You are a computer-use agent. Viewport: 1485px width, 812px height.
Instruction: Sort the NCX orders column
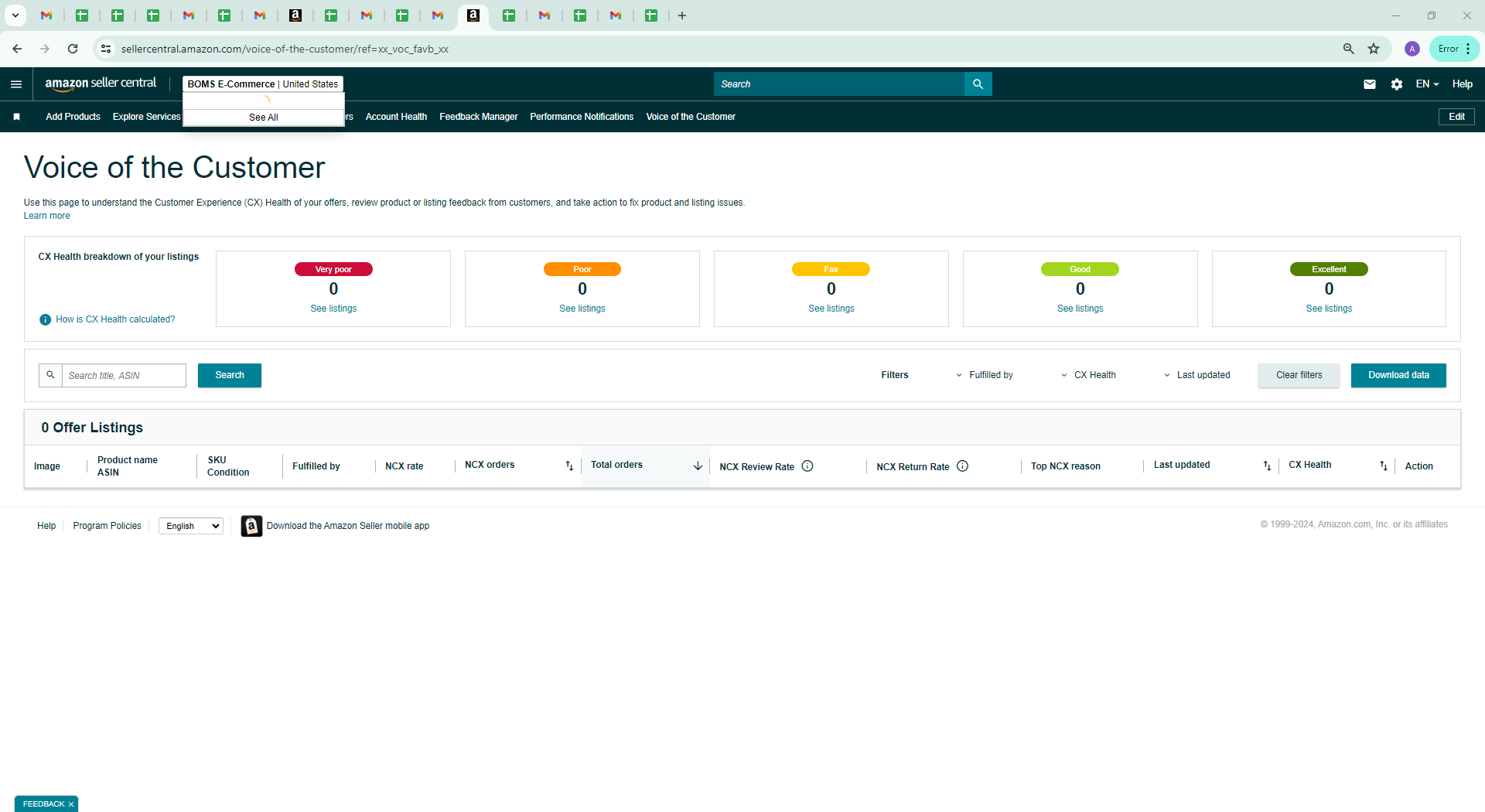click(569, 466)
